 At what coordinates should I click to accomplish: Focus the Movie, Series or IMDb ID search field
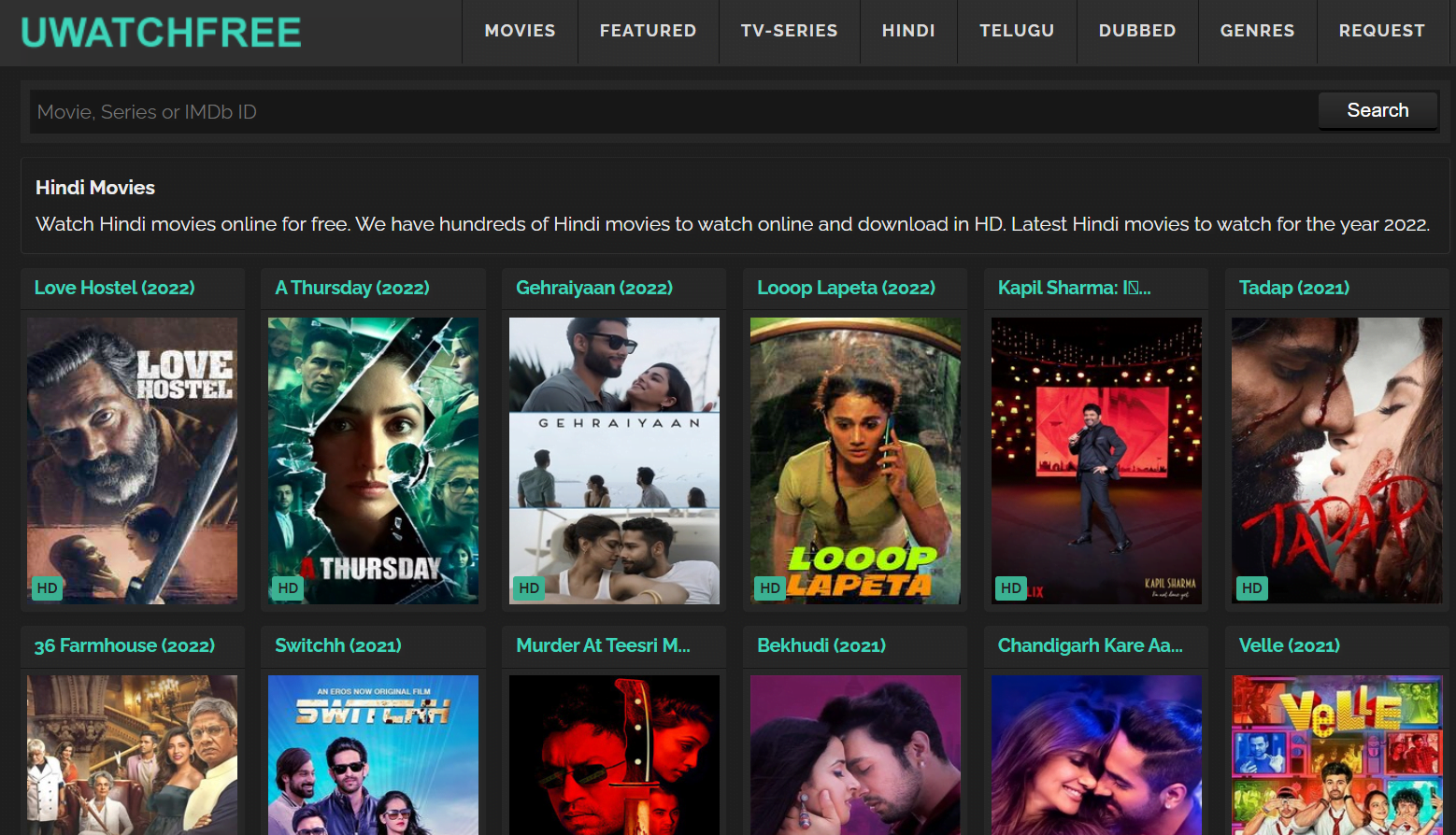673,112
